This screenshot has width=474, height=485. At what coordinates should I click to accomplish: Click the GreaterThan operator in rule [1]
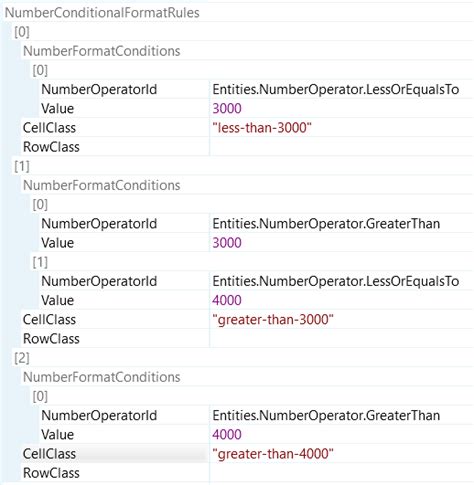click(326, 224)
